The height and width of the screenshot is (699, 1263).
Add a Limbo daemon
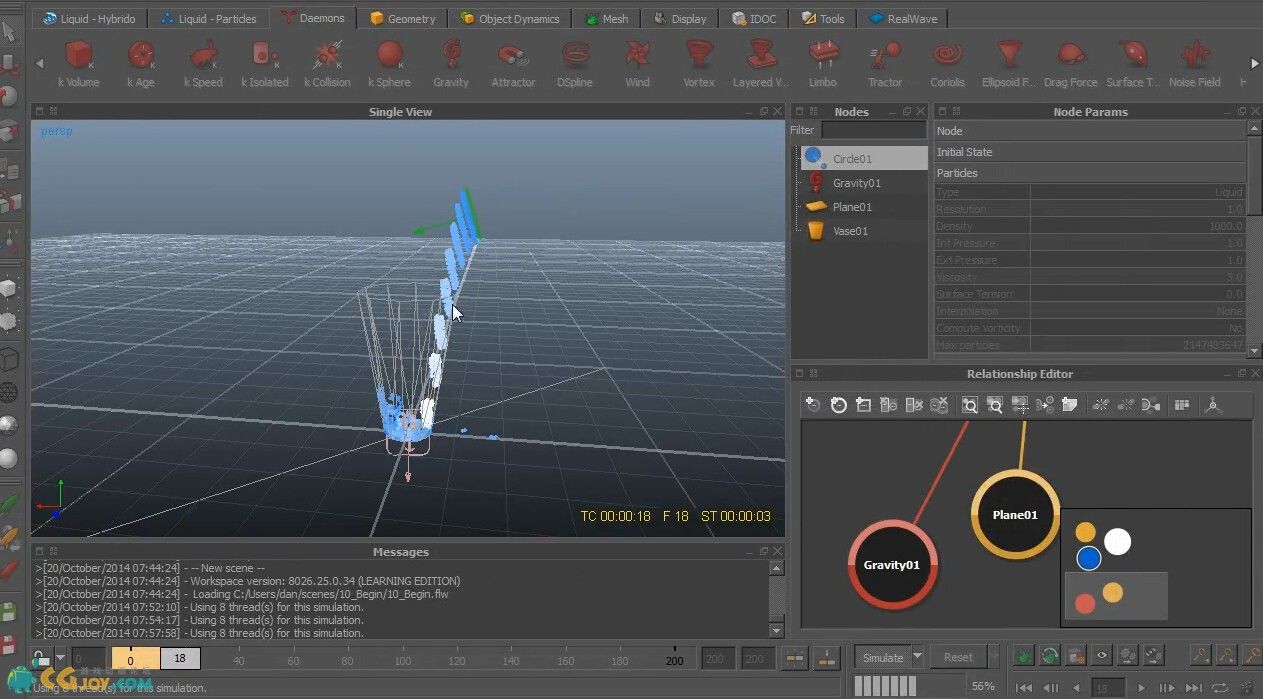coord(823,63)
